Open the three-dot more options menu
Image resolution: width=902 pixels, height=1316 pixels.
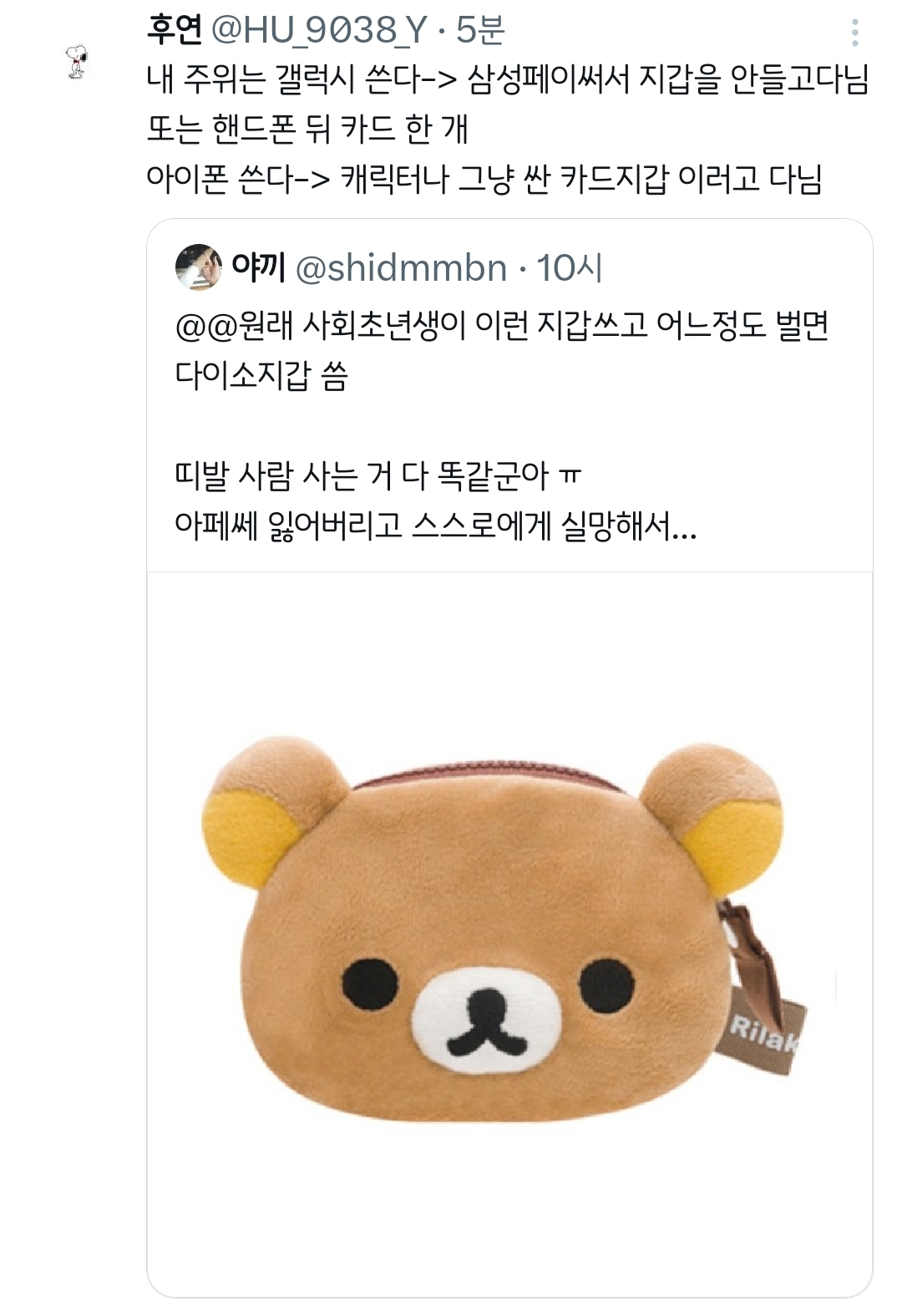coord(854,32)
